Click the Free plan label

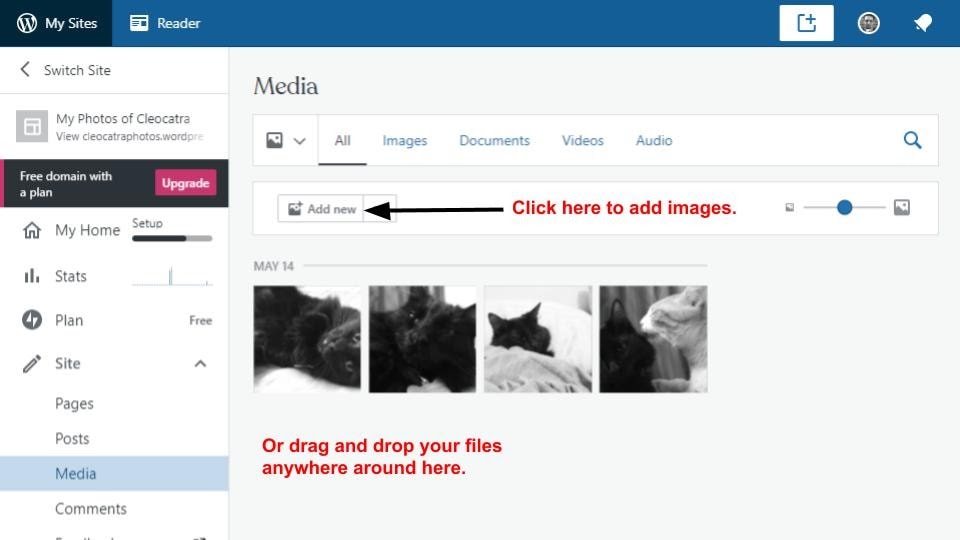pos(200,321)
